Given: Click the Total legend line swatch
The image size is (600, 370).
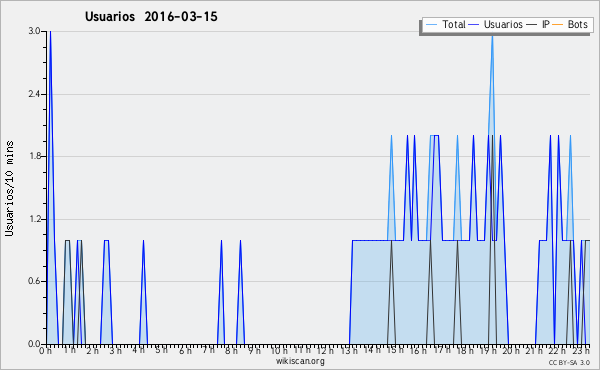Looking at the screenshot, I should pyautogui.click(x=431, y=25).
